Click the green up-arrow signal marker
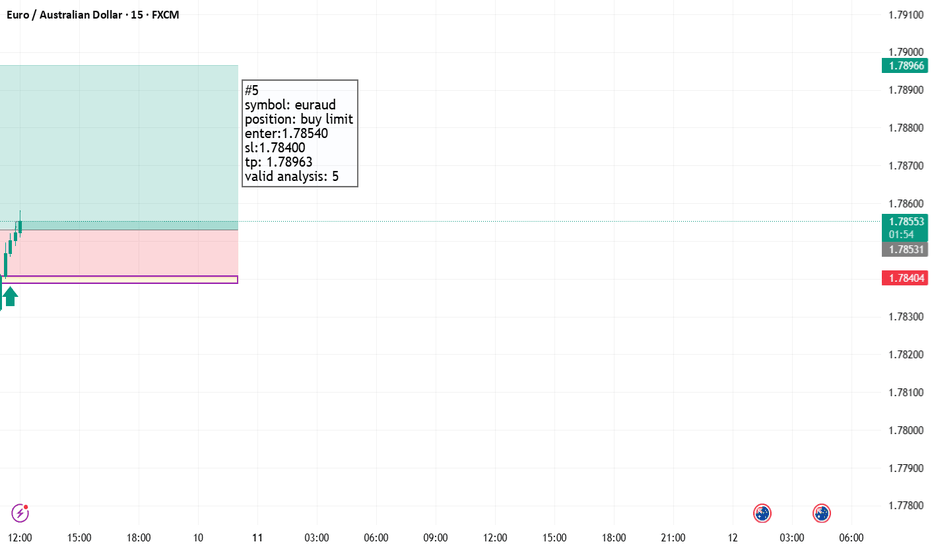The width and height of the screenshot is (932, 550). pos(10,296)
